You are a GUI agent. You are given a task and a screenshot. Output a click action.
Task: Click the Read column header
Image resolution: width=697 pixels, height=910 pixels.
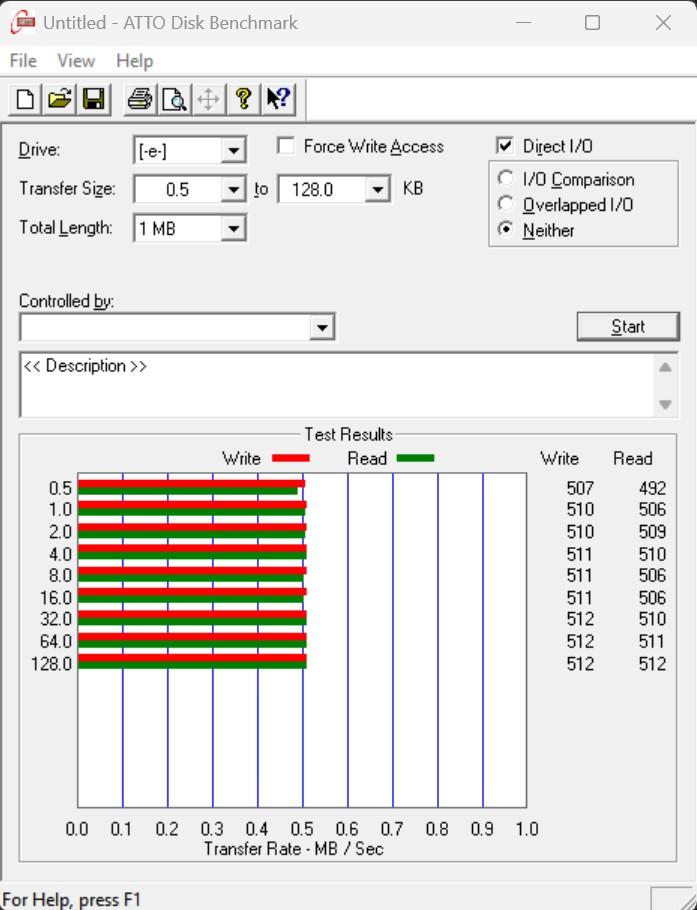pyautogui.click(x=633, y=458)
